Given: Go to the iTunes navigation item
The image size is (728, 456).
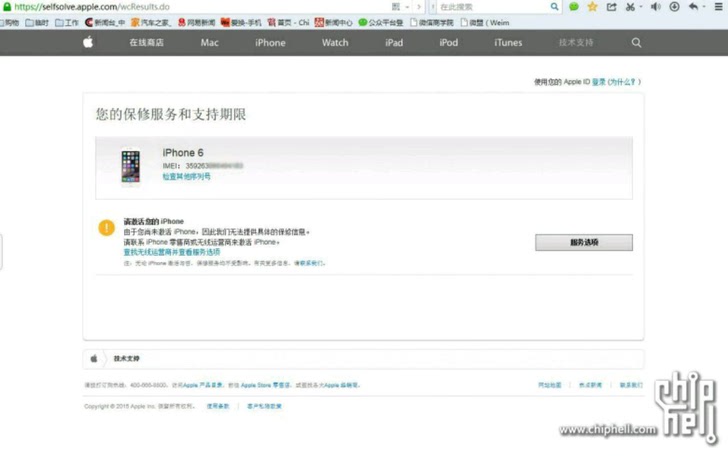Looking at the screenshot, I should [x=507, y=43].
